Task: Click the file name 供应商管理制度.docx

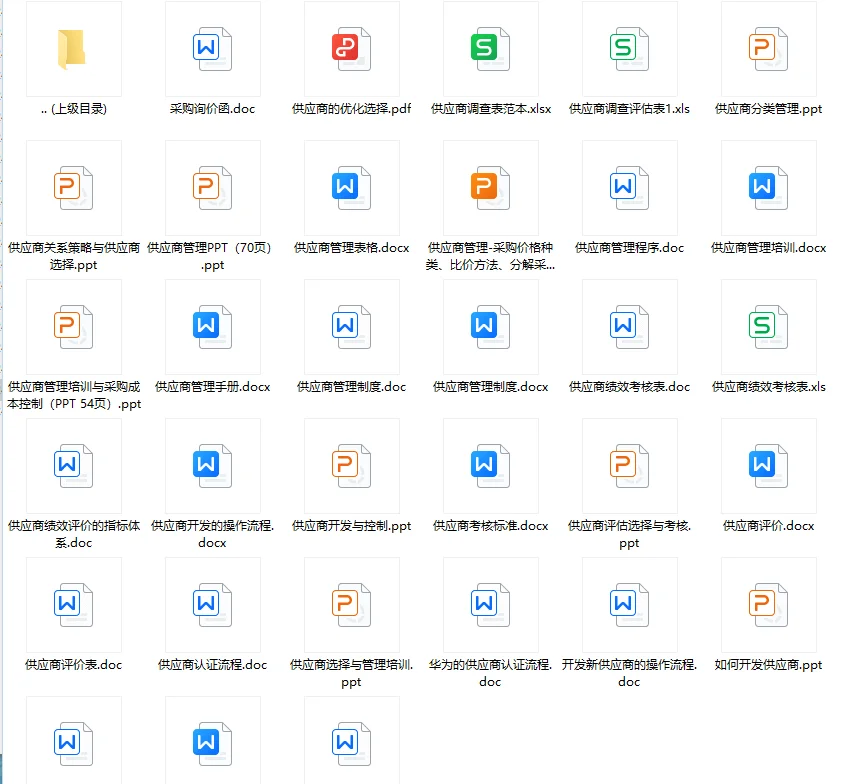Action: [x=490, y=386]
